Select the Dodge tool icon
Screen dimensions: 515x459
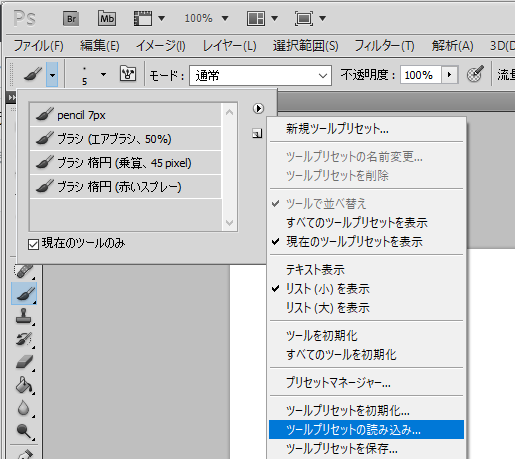click(24, 431)
